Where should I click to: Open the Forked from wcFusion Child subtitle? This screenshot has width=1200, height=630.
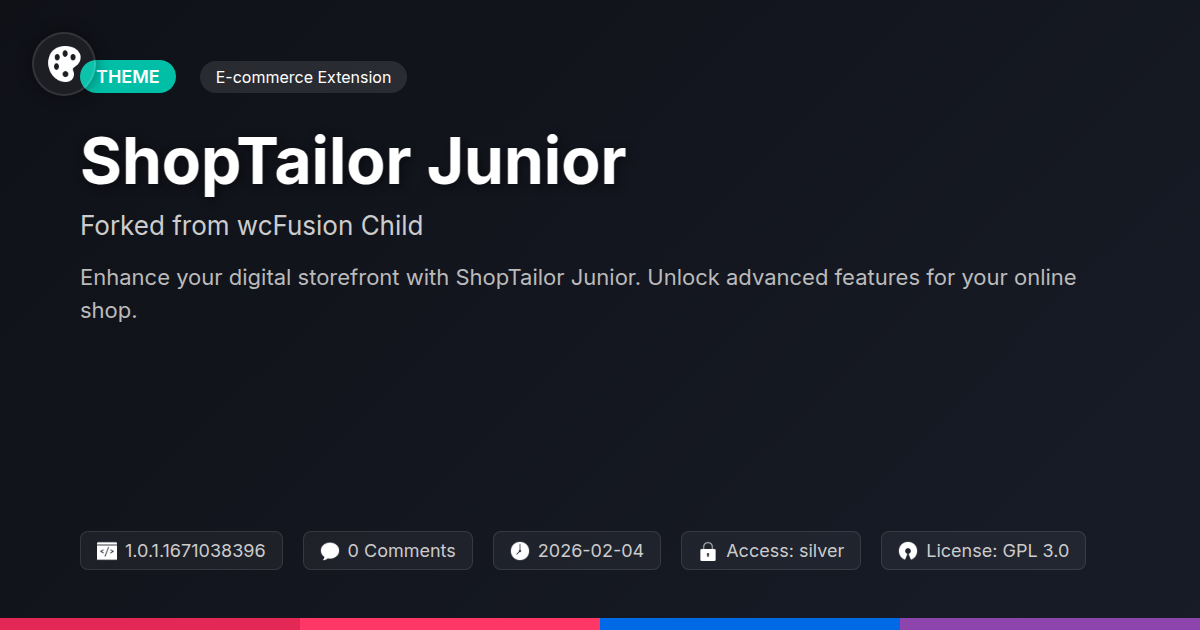(x=251, y=226)
